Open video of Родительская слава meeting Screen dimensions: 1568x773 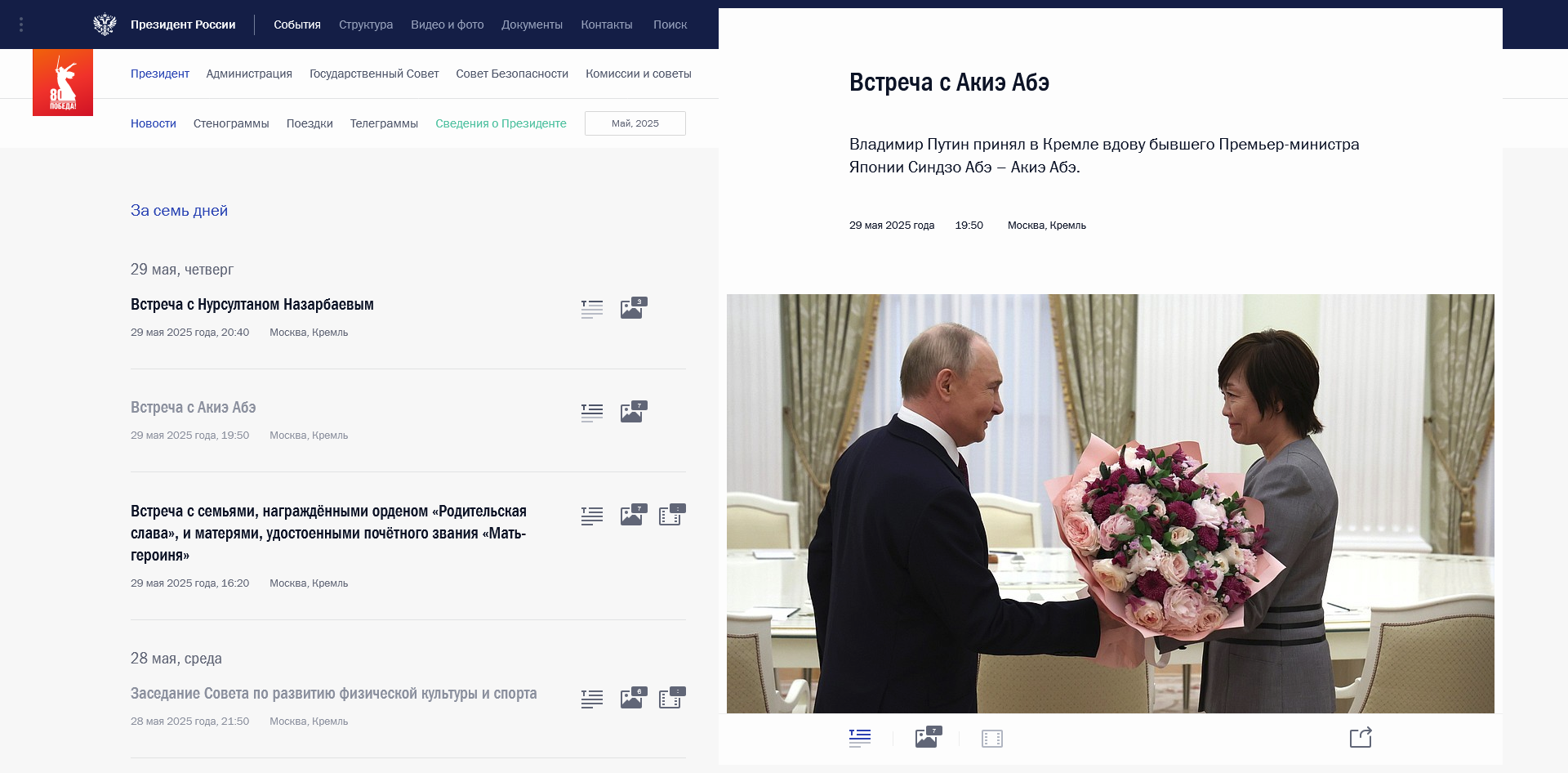pyautogui.click(x=672, y=515)
